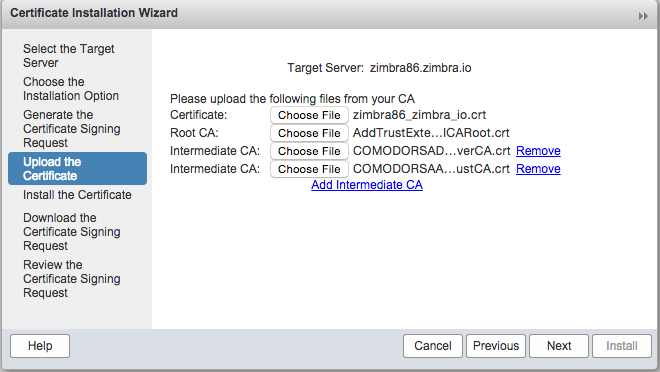
Task: Proceed with the Next button
Action: pyautogui.click(x=559, y=346)
